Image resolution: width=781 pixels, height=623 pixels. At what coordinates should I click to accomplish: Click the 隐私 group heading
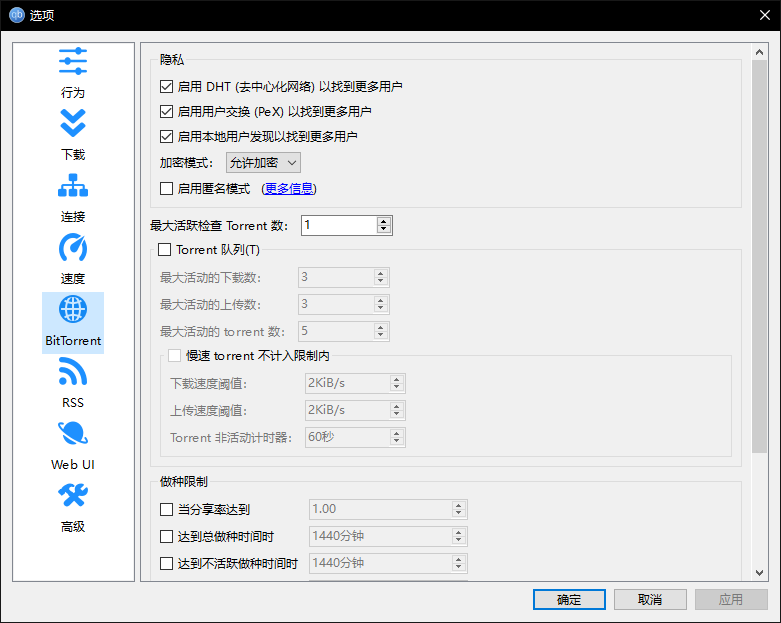point(172,60)
